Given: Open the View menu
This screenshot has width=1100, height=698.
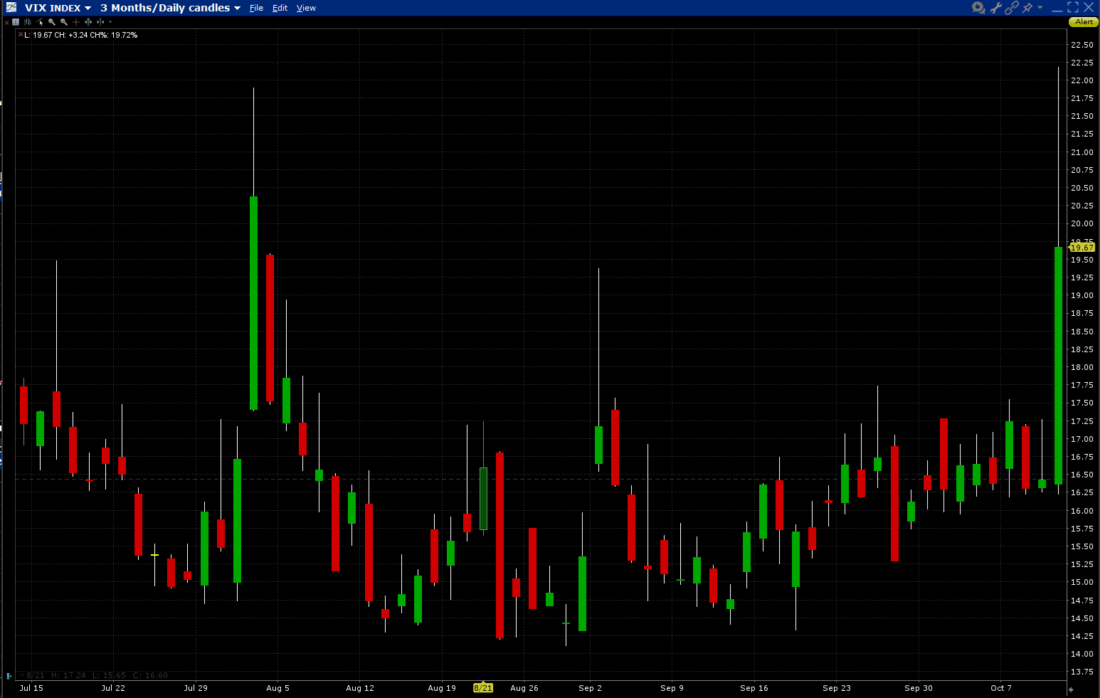Looking at the screenshot, I should (x=306, y=8).
